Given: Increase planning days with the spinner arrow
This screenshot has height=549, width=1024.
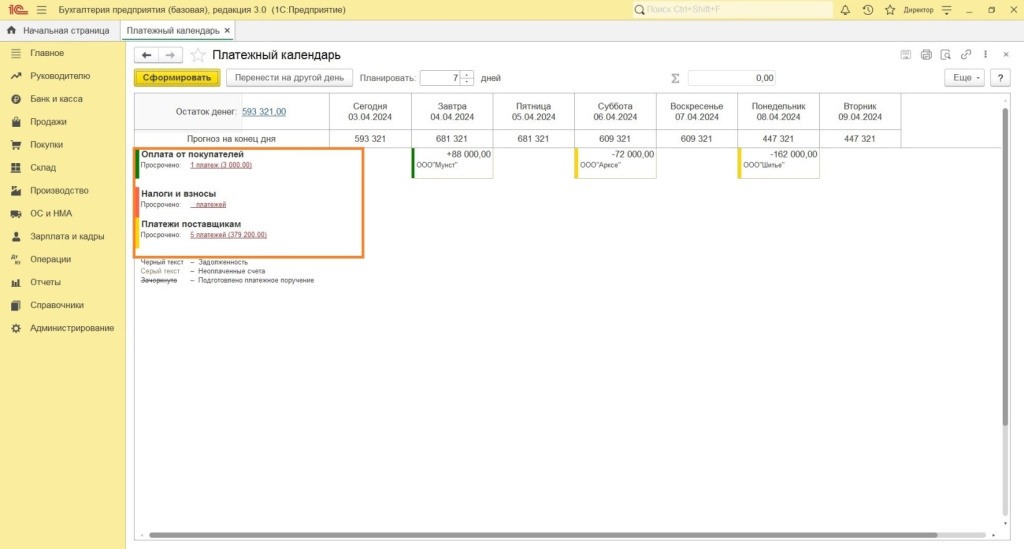Looking at the screenshot, I should [467, 74].
